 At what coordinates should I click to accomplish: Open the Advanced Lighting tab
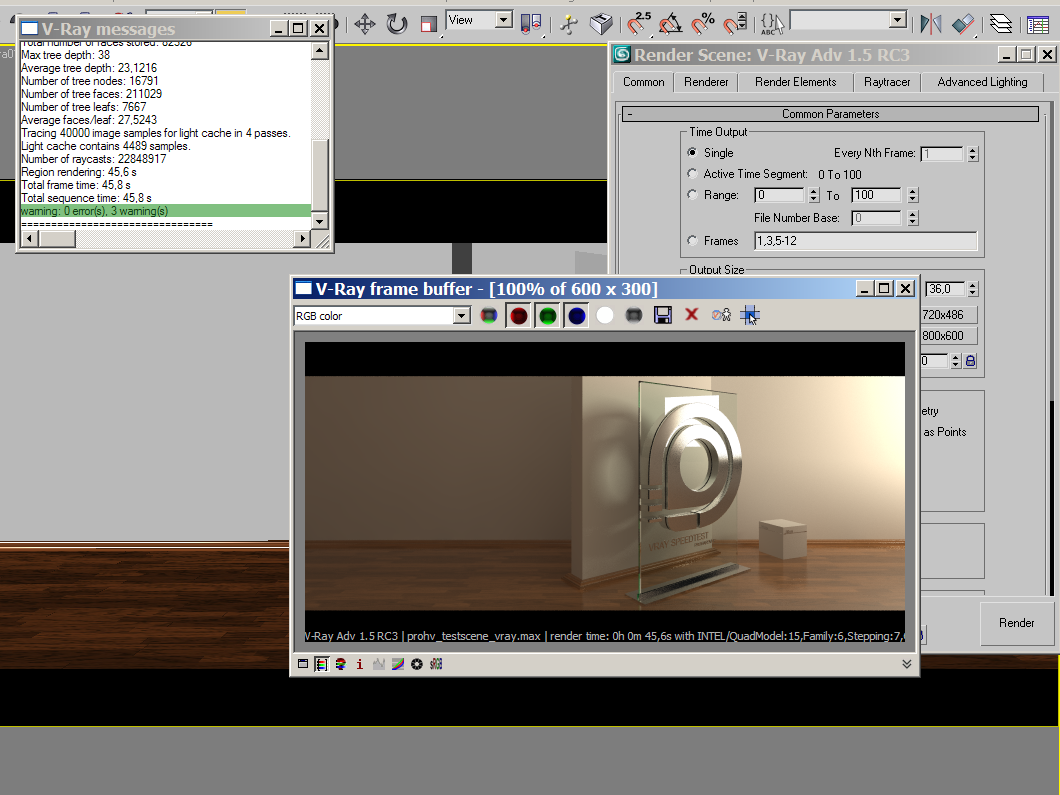pos(982,82)
